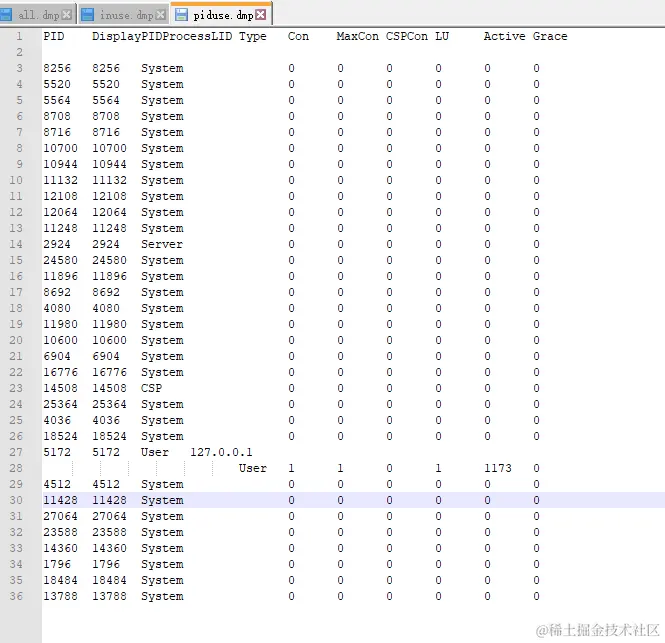Click PID 8256 in line 3

57,68
